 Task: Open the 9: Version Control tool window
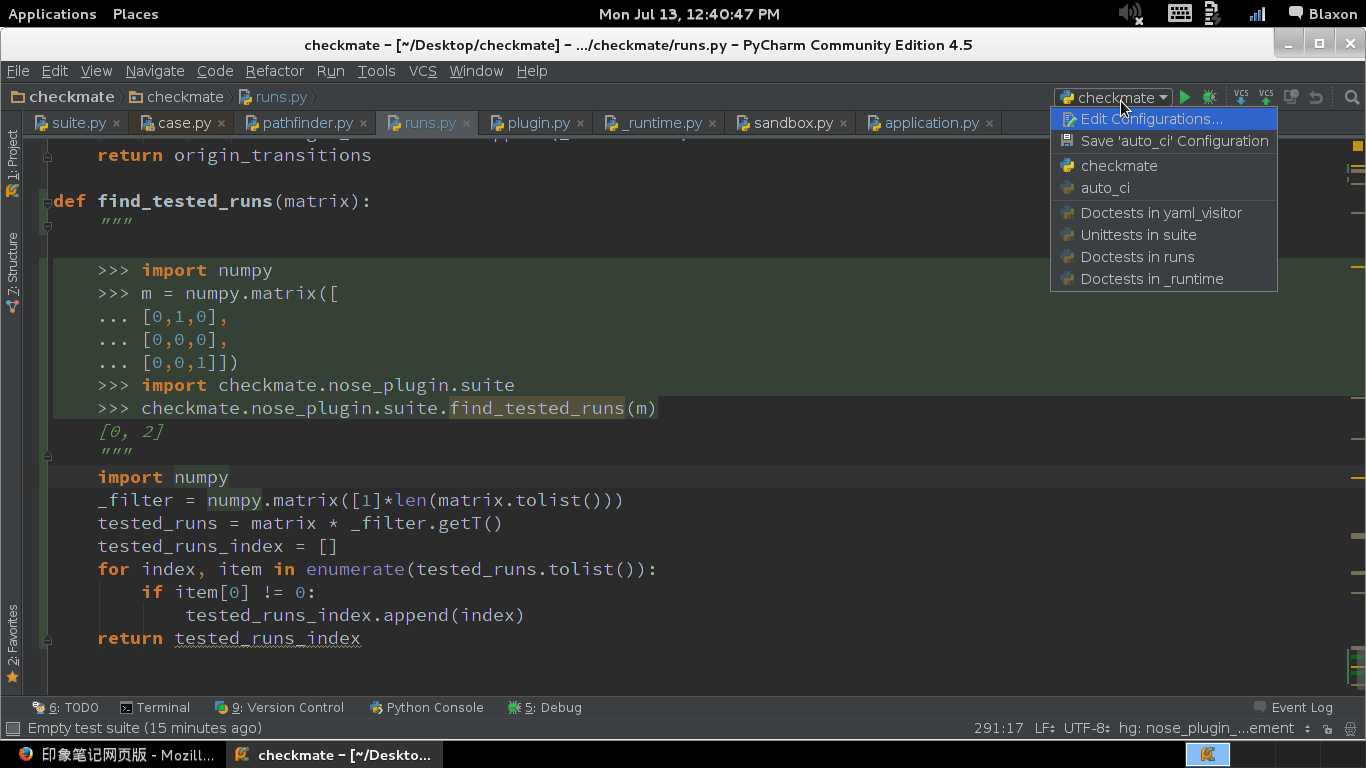point(279,707)
